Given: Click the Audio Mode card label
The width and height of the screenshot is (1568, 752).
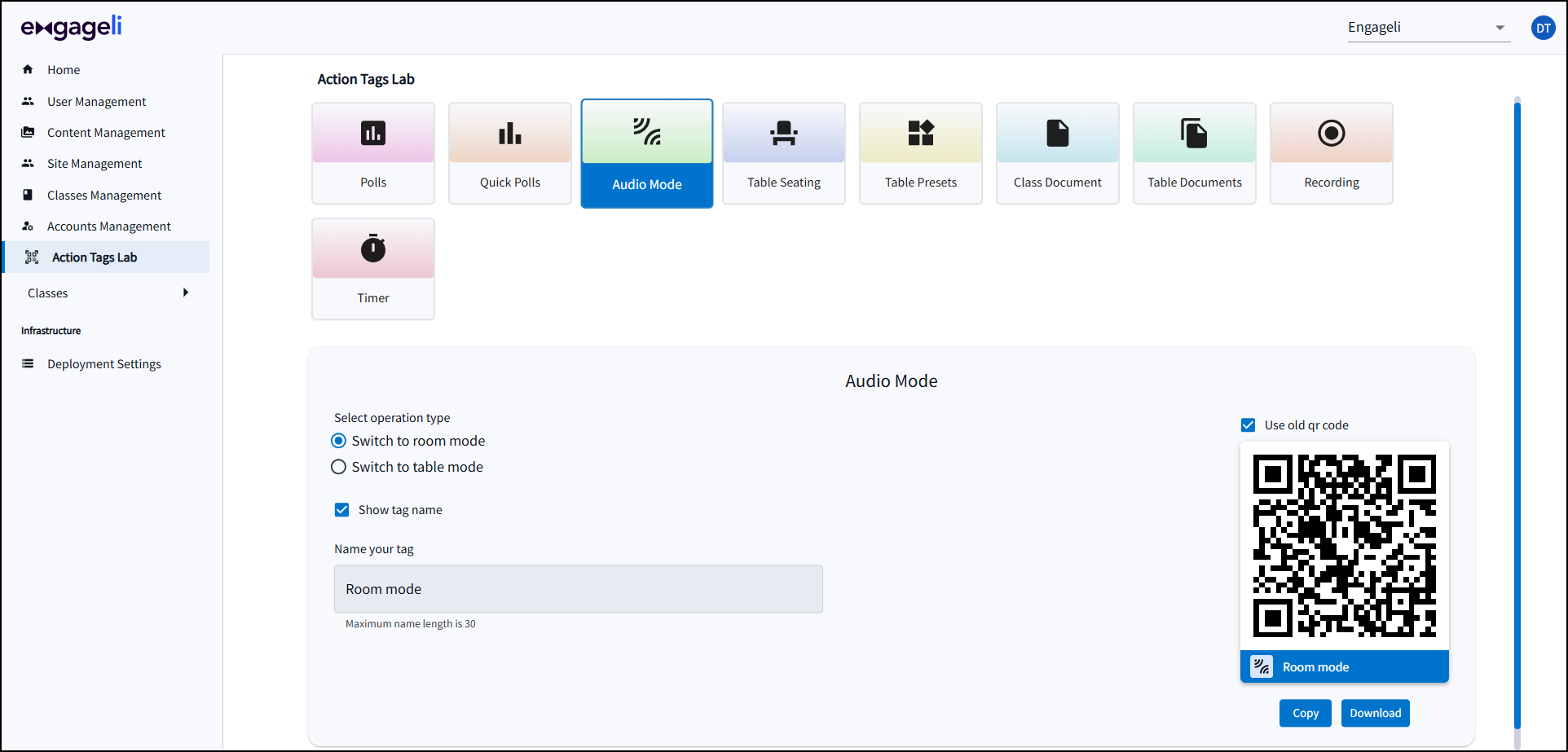Looking at the screenshot, I should [647, 184].
